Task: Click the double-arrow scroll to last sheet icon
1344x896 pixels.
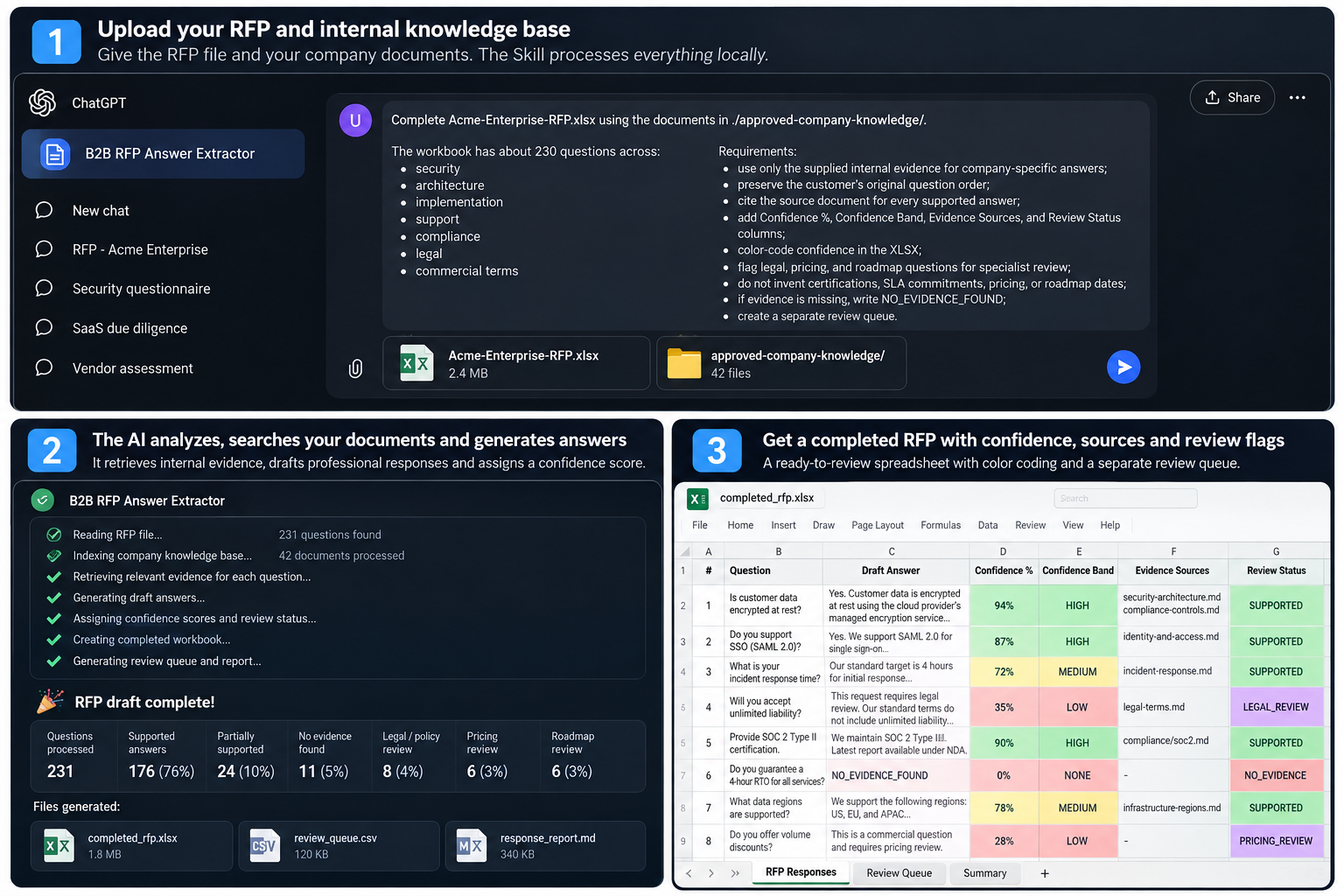Action: pyautogui.click(x=735, y=873)
